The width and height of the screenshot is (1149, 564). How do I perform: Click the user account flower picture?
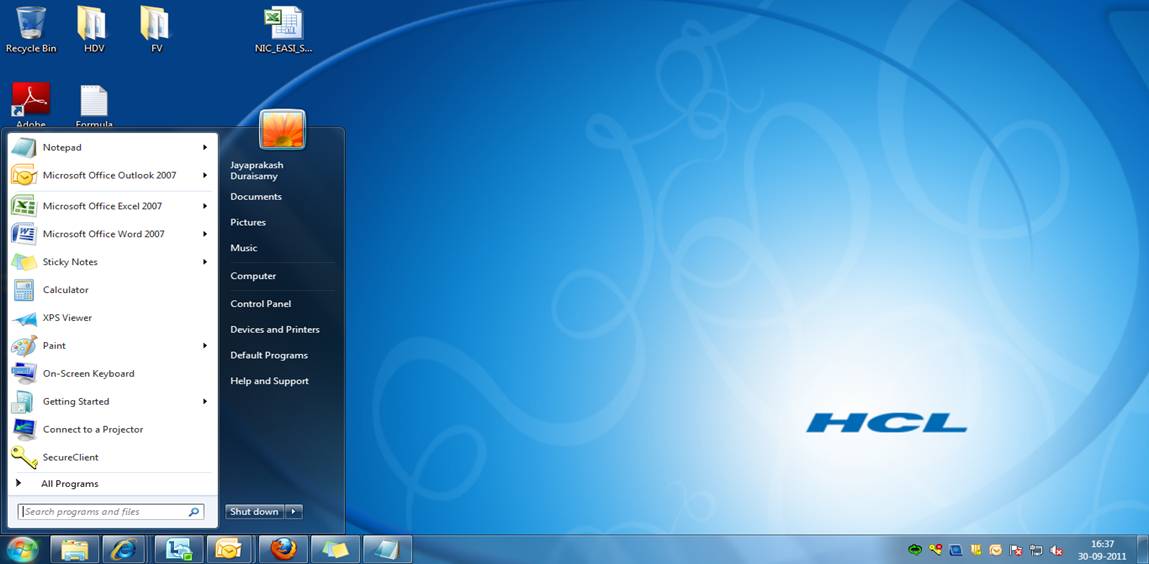282,130
